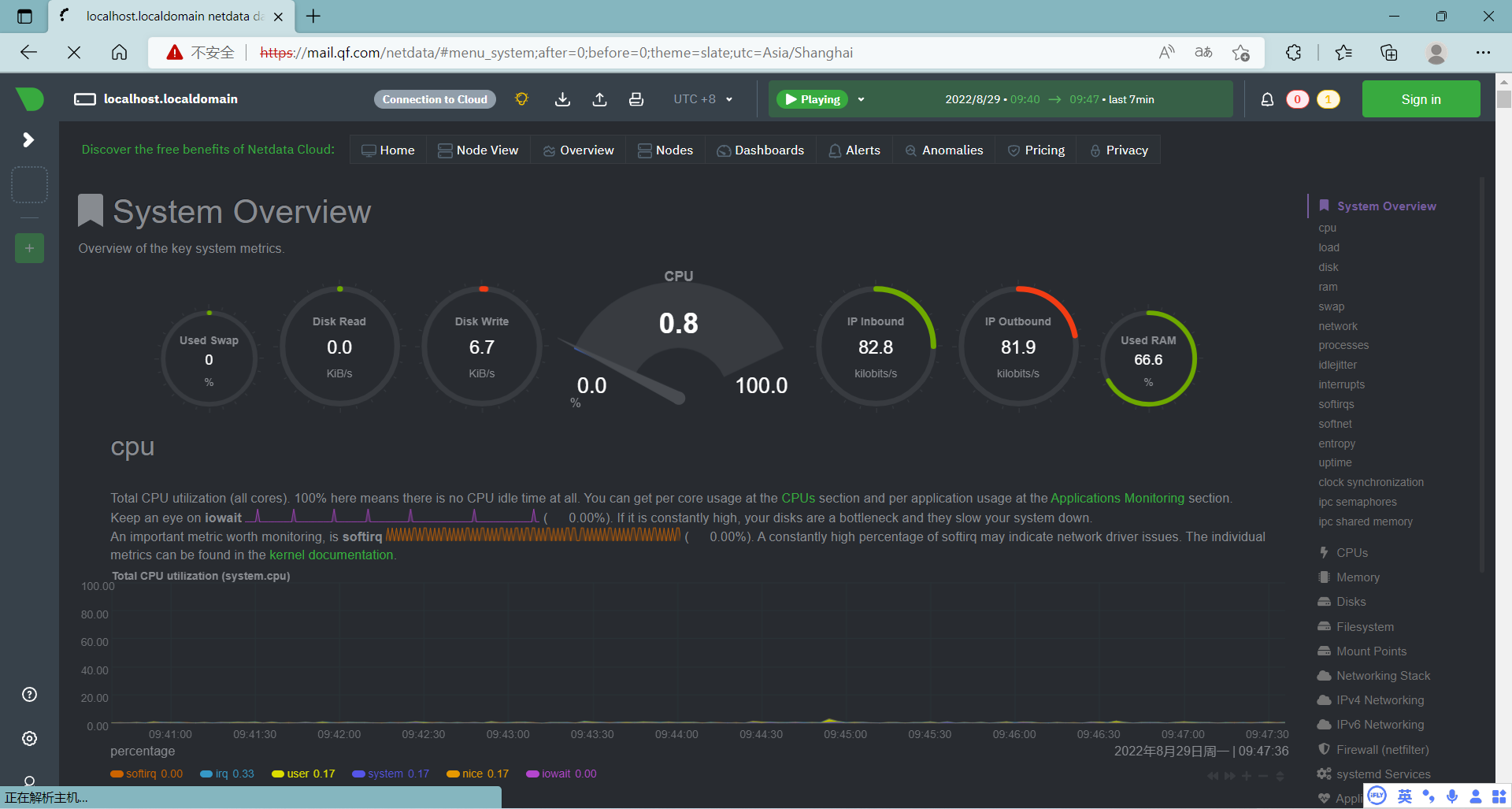Jump to interrupts in right menu
The width and height of the screenshot is (1512, 809).
point(1341,384)
